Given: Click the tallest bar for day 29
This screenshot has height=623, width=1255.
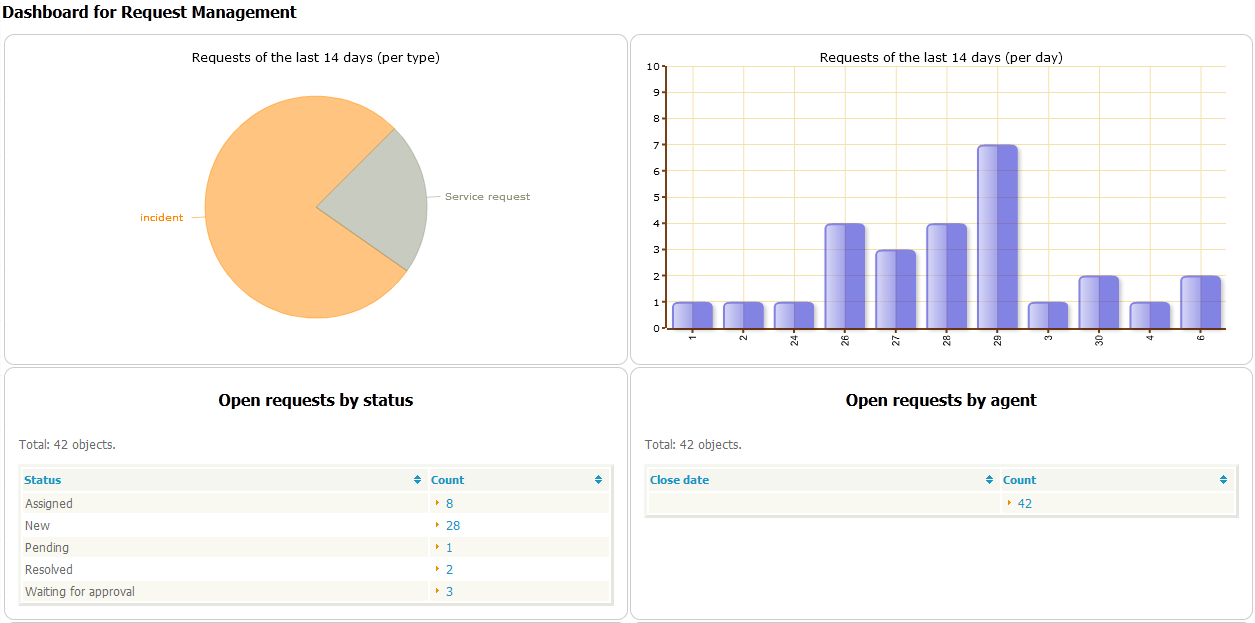Looking at the screenshot, I should [997, 237].
